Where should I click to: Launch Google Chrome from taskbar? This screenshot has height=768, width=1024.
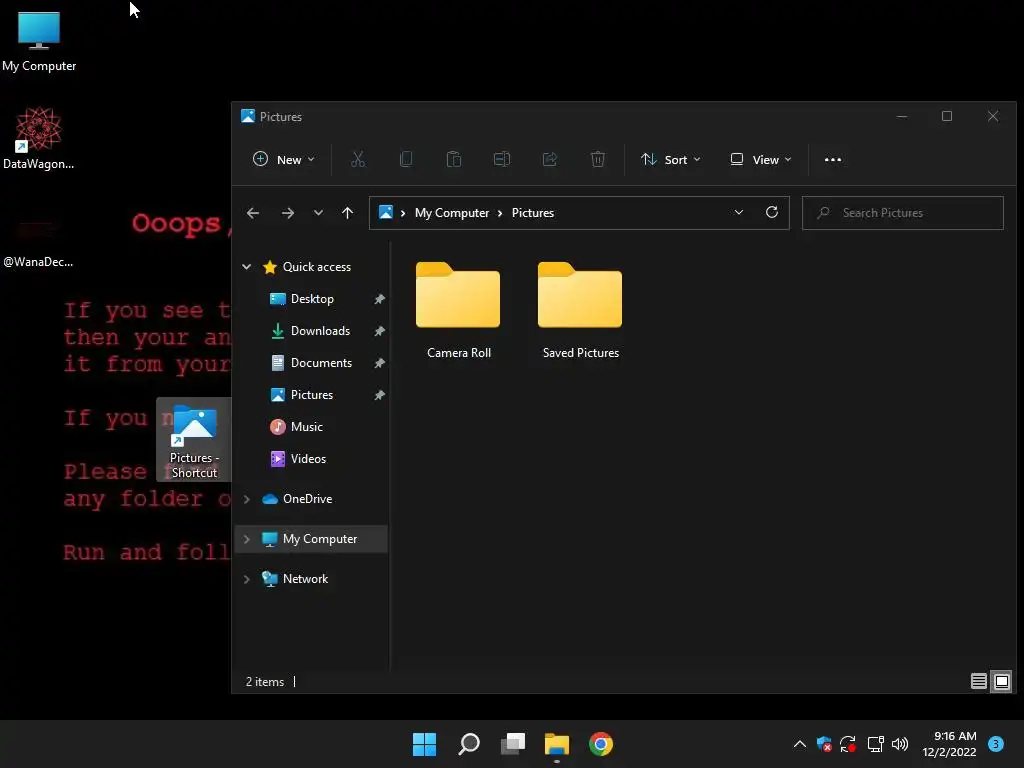click(601, 744)
